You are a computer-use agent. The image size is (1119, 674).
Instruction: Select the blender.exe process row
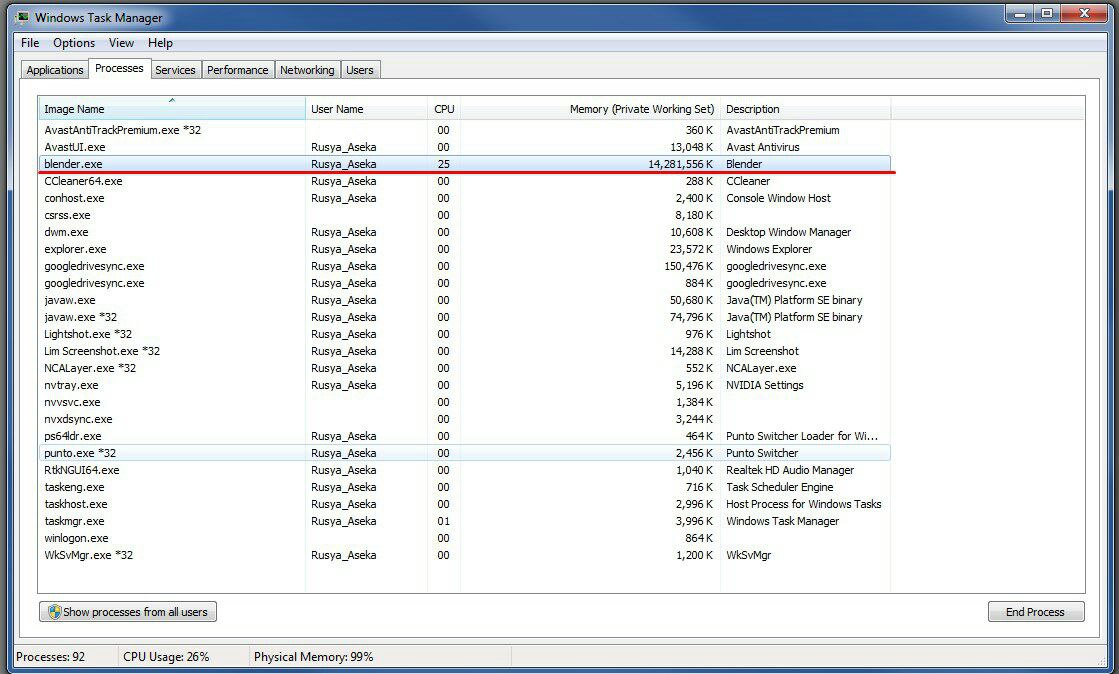click(x=465, y=164)
